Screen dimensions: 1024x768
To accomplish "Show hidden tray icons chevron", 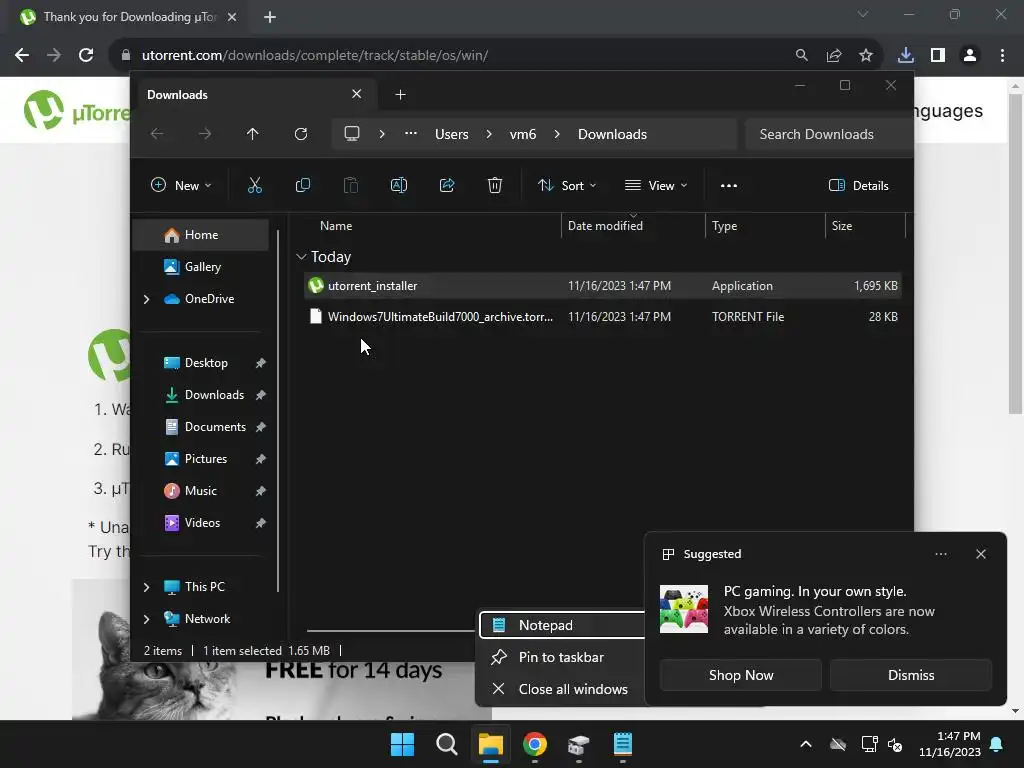I will coord(806,744).
